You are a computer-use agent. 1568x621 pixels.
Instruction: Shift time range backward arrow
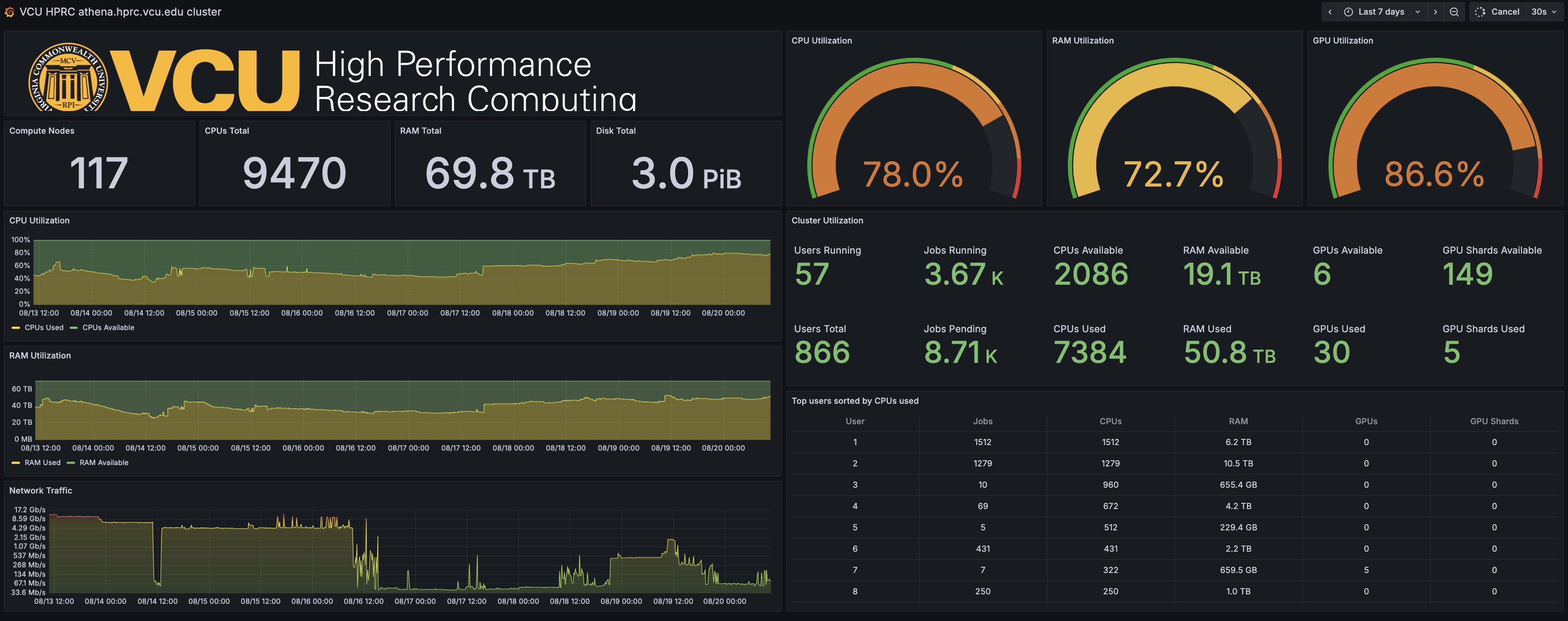[x=1330, y=12]
